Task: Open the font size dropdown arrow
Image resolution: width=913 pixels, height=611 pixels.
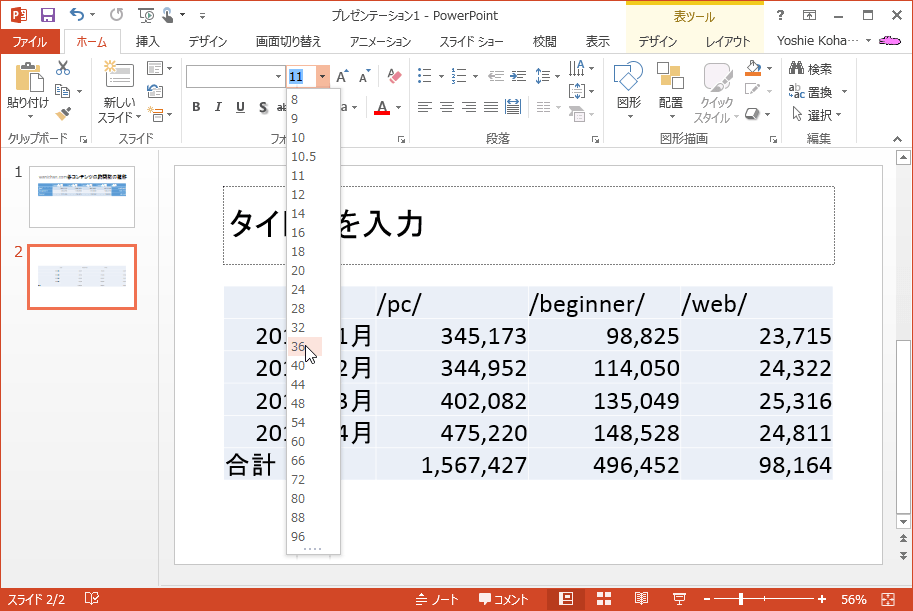Action: coord(323,76)
